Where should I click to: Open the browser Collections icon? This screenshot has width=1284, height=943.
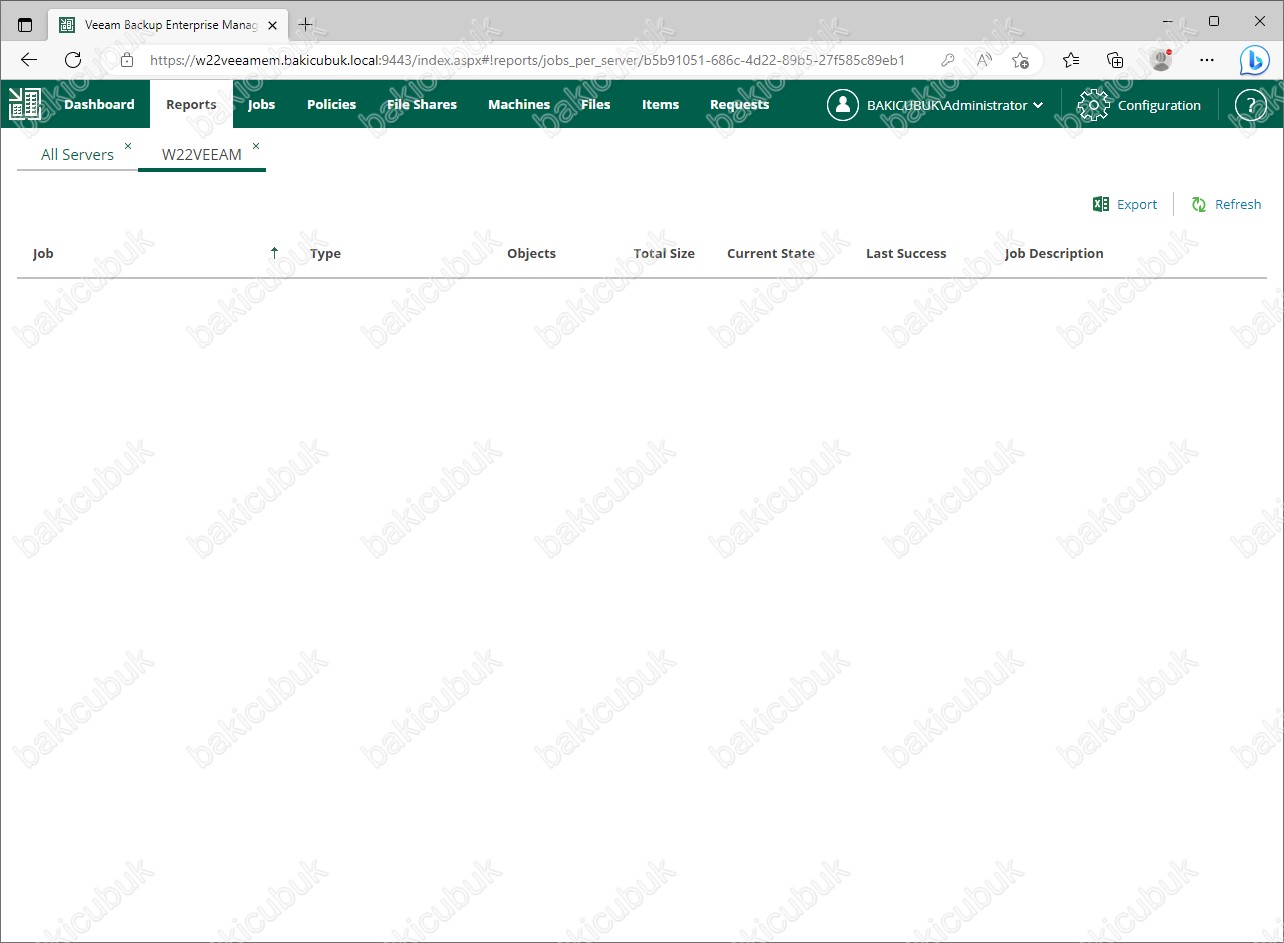pyautogui.click(x=1115, y=60)
